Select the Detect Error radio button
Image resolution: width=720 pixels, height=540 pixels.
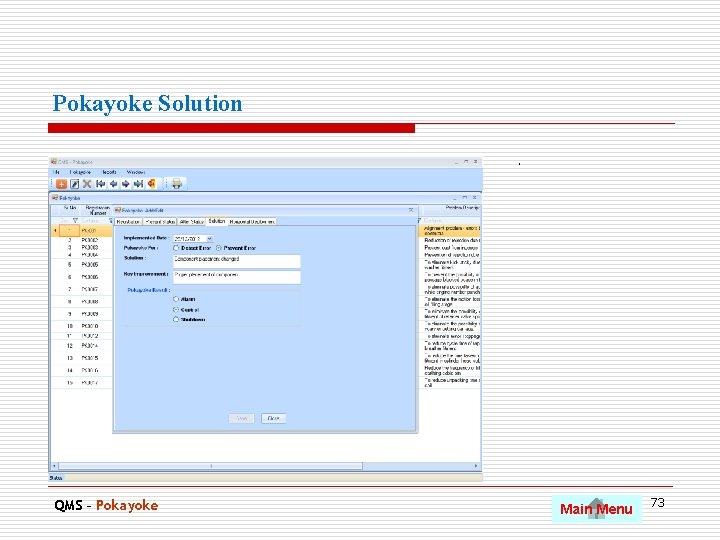[176, 248]
